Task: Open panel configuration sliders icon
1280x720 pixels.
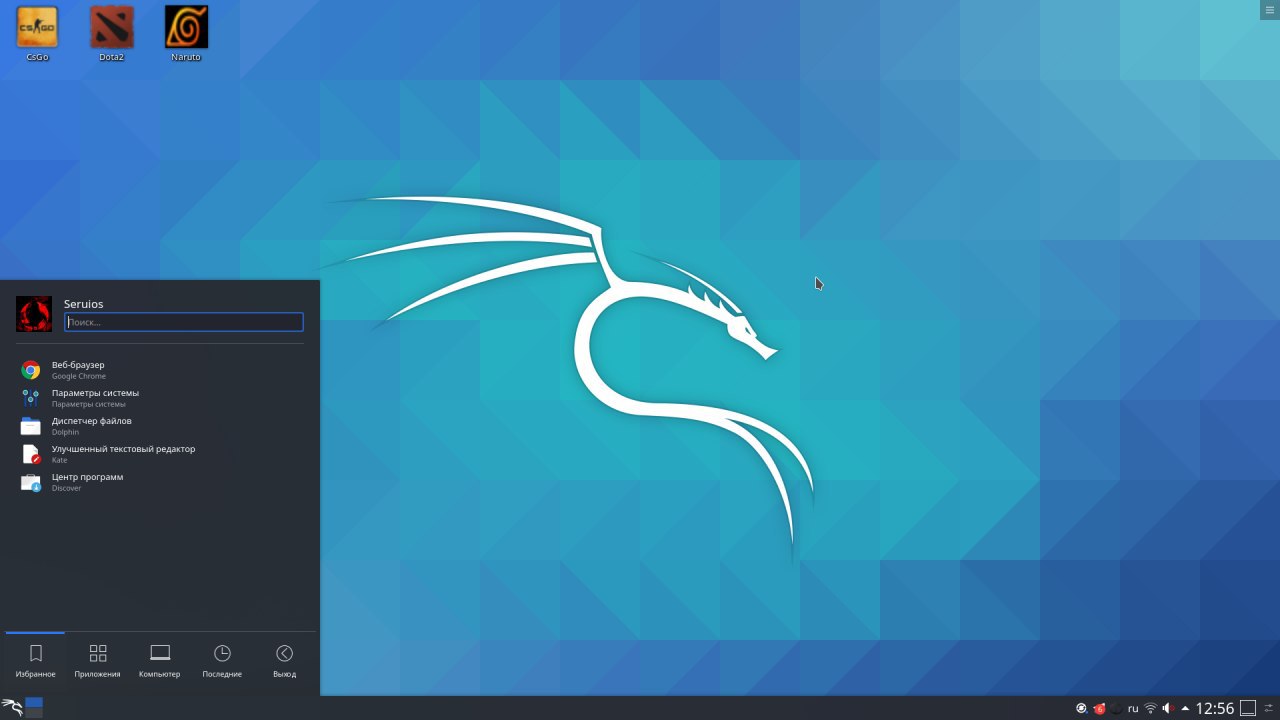Action: click(1269, 708)
